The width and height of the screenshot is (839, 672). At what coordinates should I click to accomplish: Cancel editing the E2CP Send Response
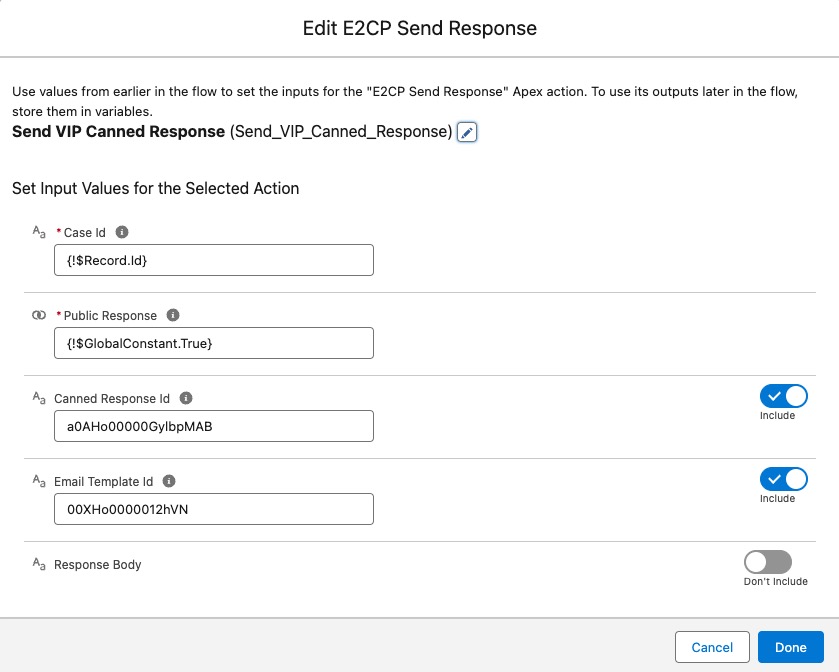712,647
